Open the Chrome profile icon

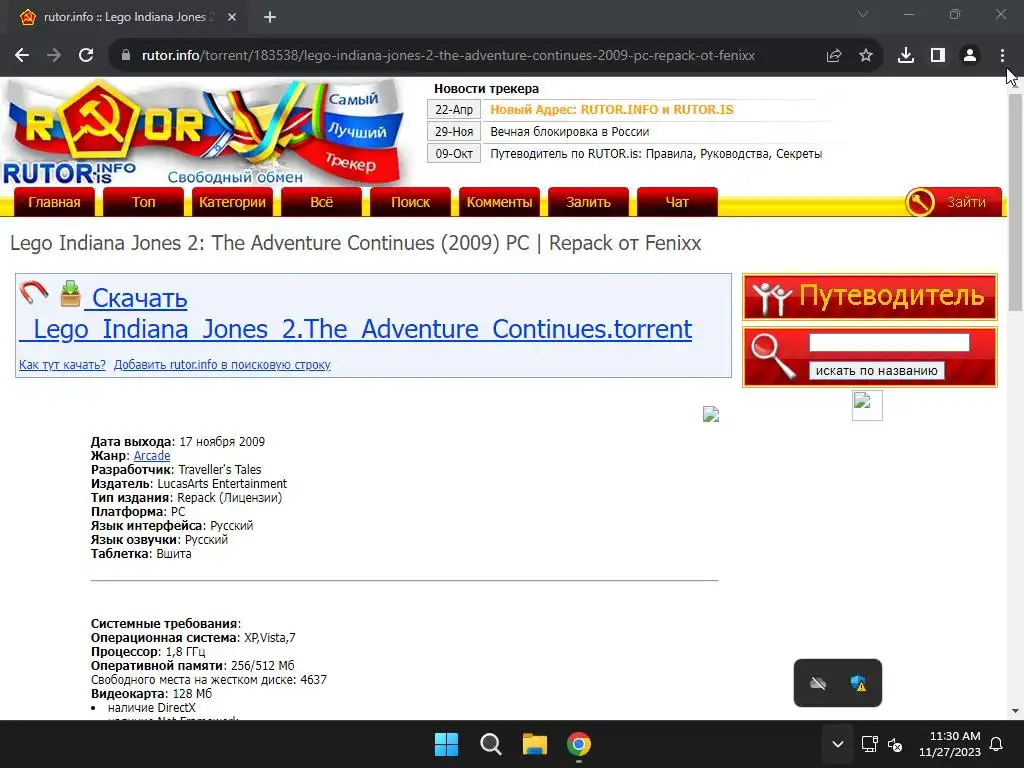pos(970,56)
